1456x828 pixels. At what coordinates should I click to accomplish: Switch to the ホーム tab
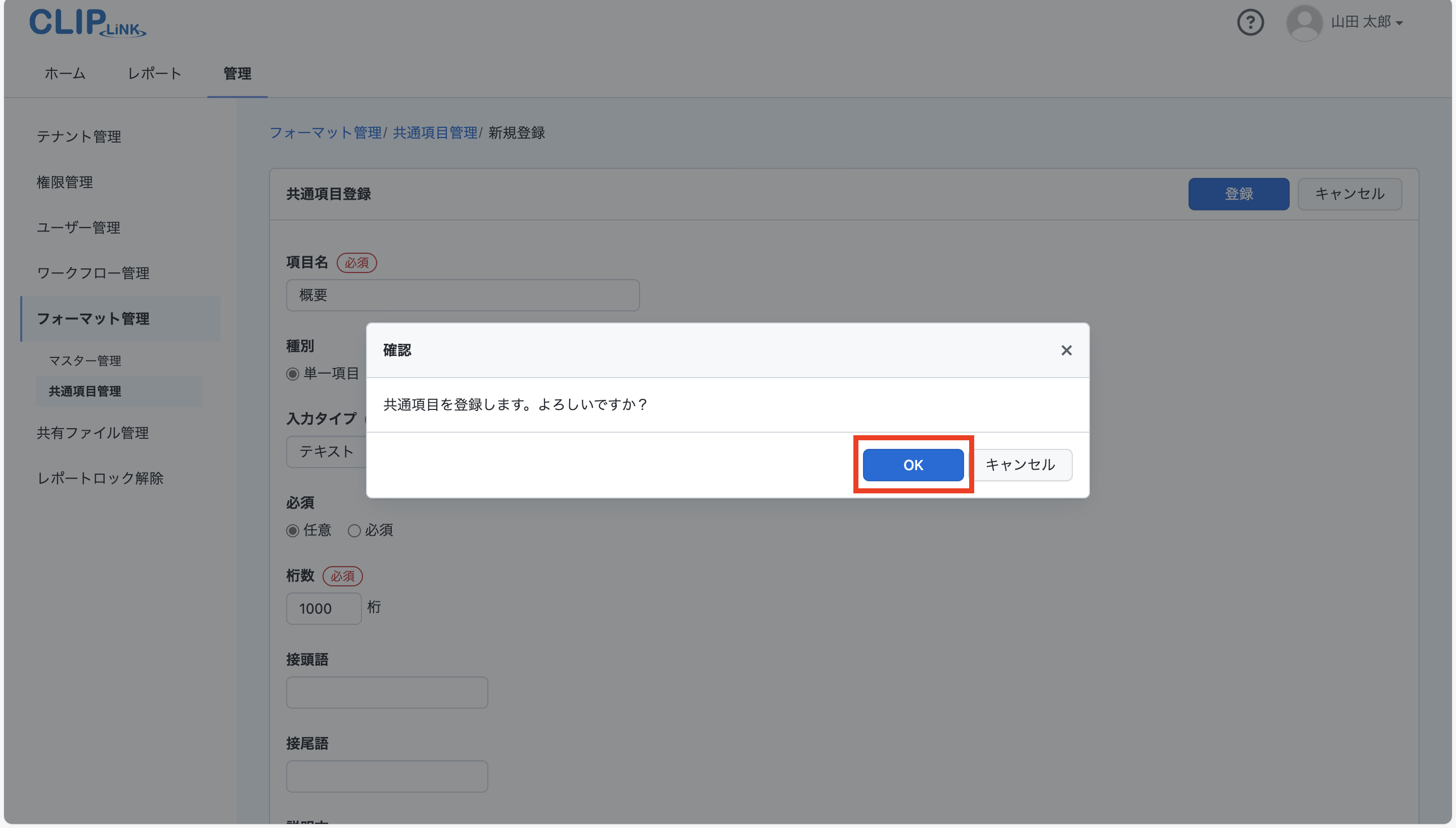tap(64, 73)
